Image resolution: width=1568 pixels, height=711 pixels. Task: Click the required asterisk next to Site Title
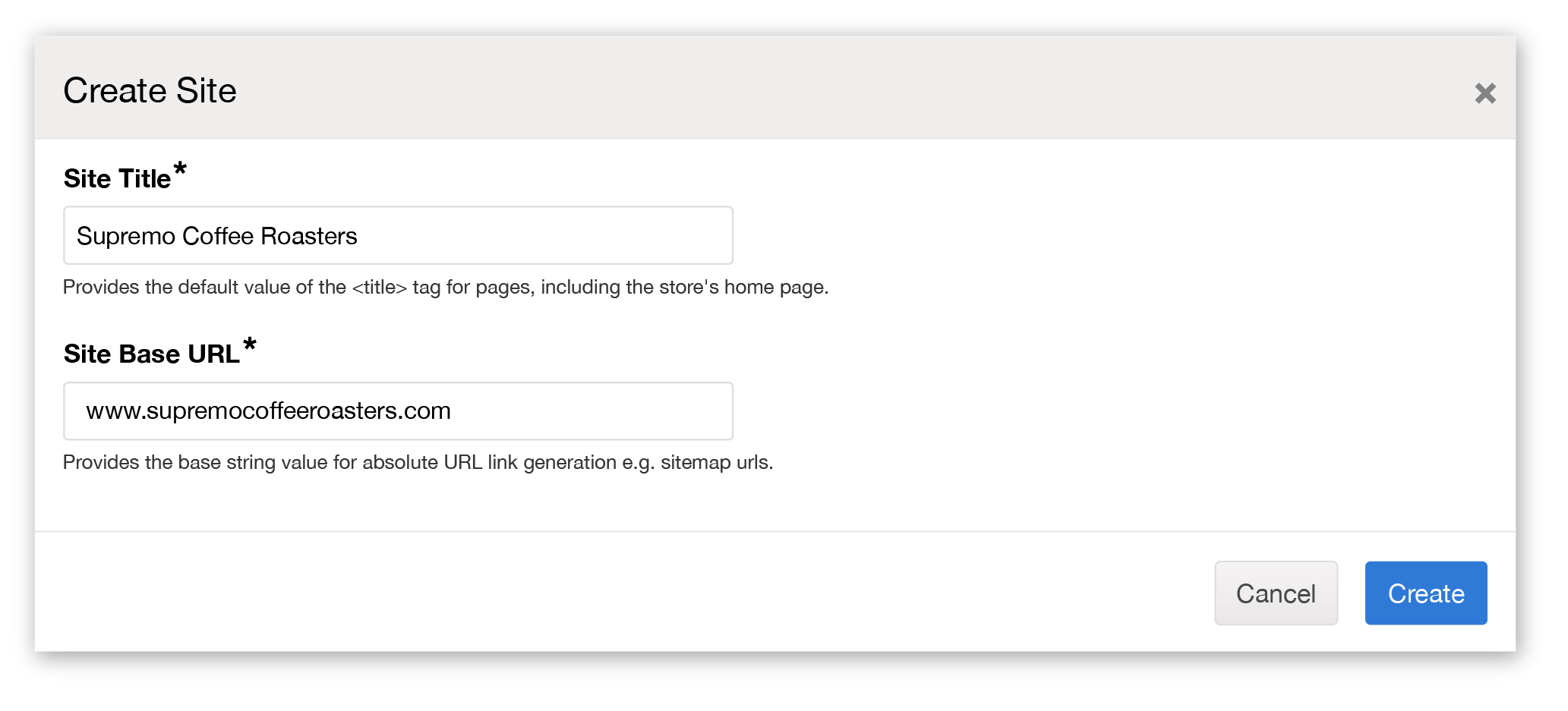[x=180, y=170]
